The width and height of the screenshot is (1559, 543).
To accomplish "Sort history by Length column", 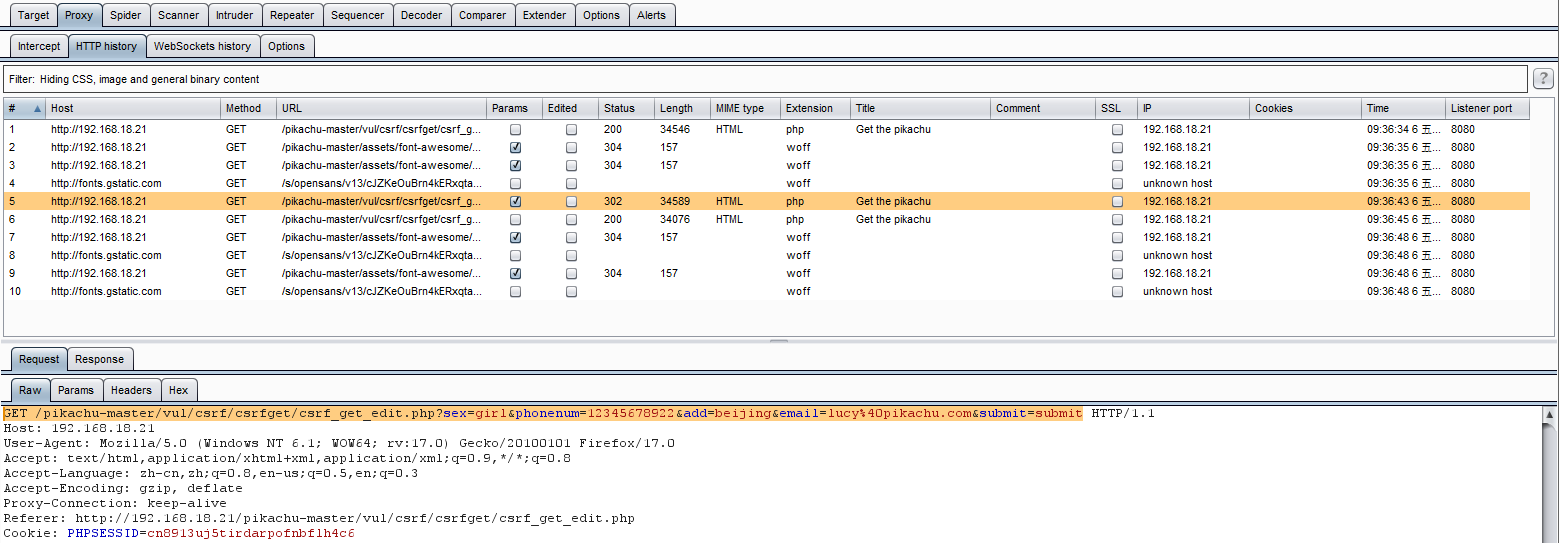I will [682, 108].
